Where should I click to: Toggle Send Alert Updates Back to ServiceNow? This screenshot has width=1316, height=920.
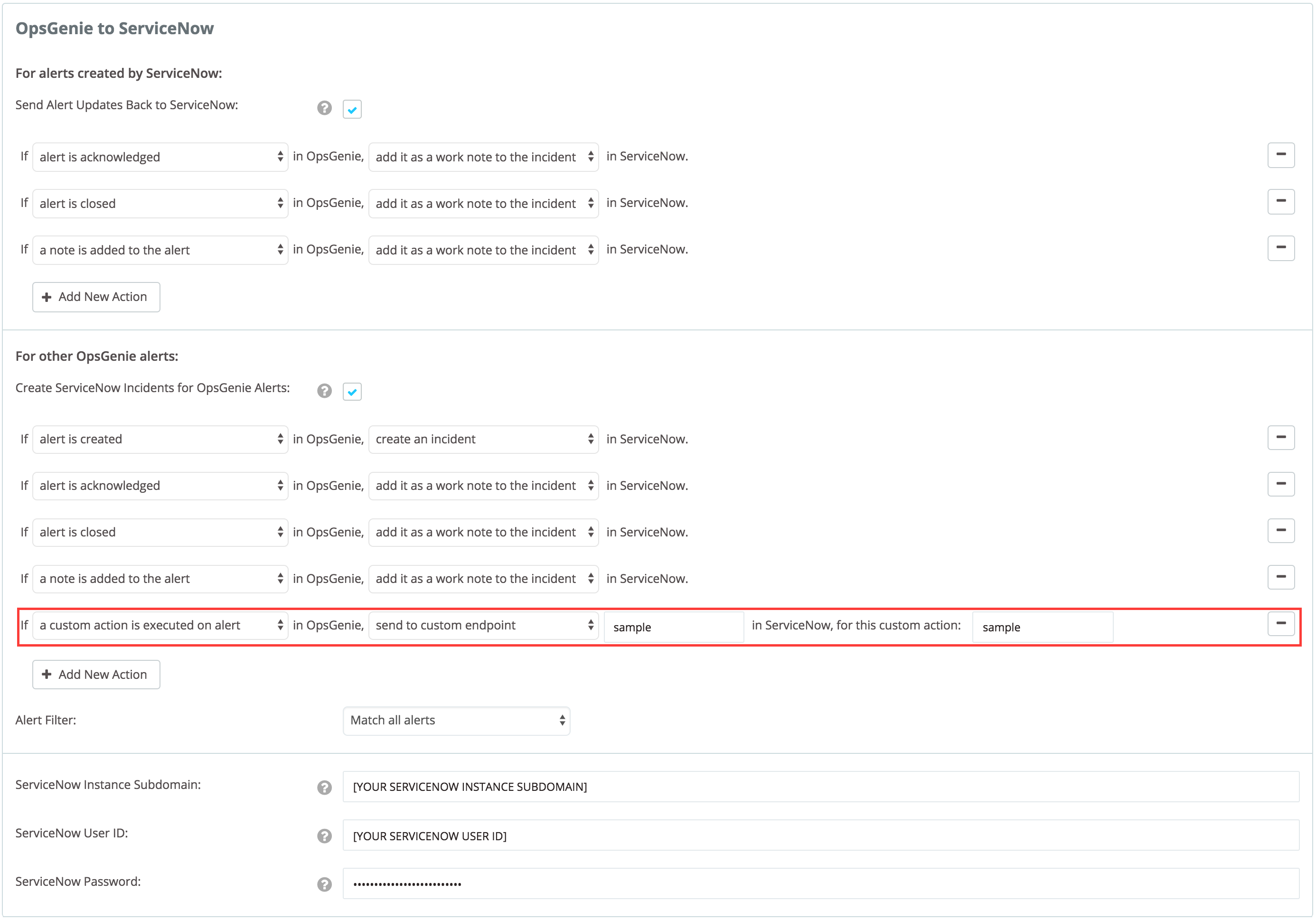pyautogui.click(x=352, y=109)
